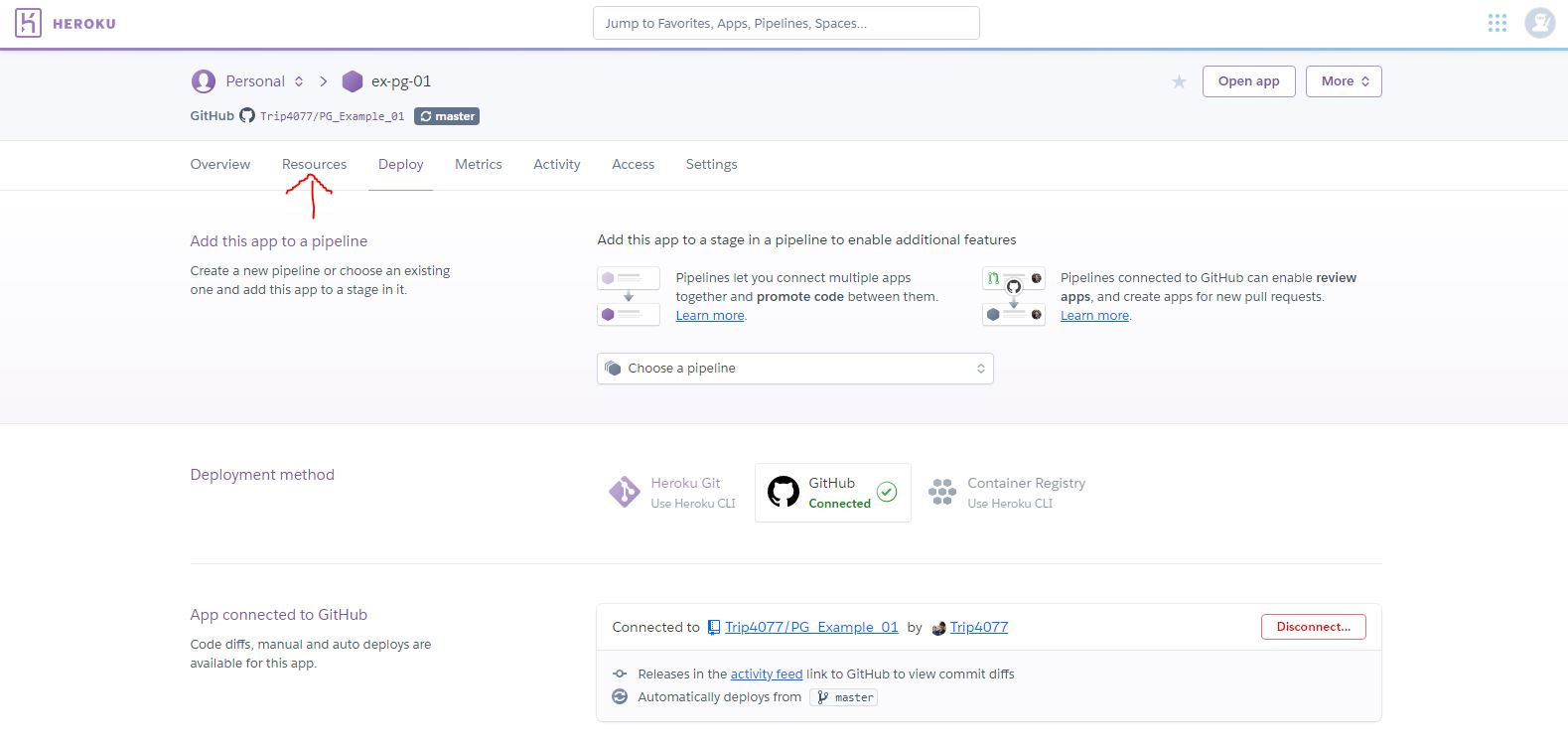Select Container Registry label text
The height and width of the screenshot is (750, 1568).
coord(1027,484)
